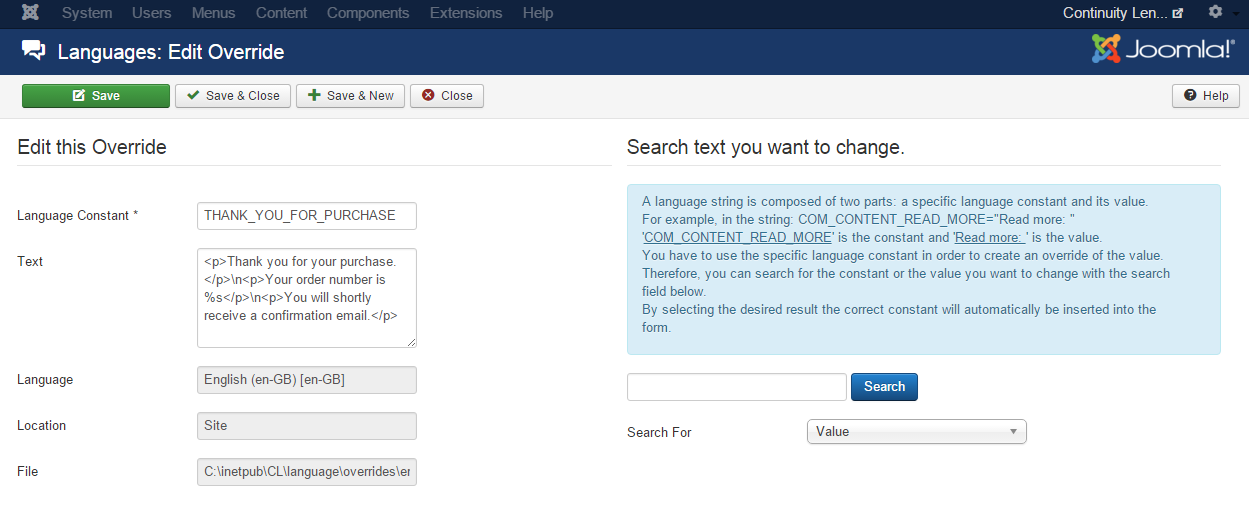1249x521 pixels.
Task: Click the Language Constant input field
Action: 307,215
